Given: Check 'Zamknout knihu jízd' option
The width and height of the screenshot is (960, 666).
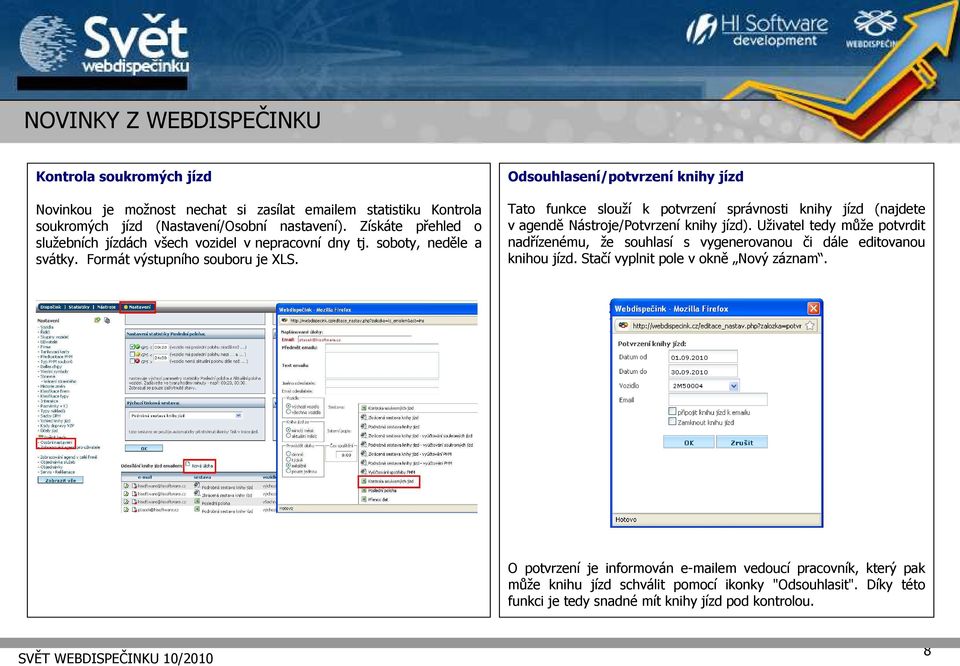Looking at the screenshot, I should point(672,421).
